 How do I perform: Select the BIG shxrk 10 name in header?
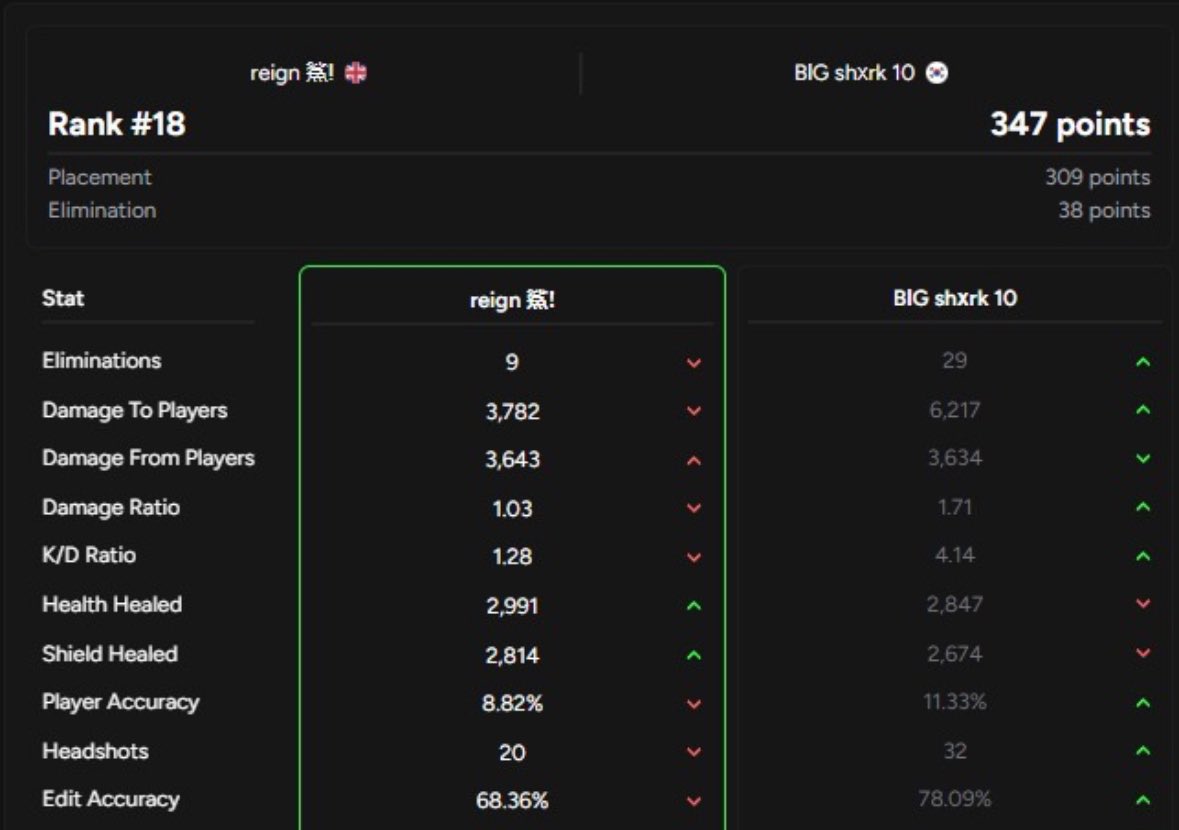click(854, 73)
